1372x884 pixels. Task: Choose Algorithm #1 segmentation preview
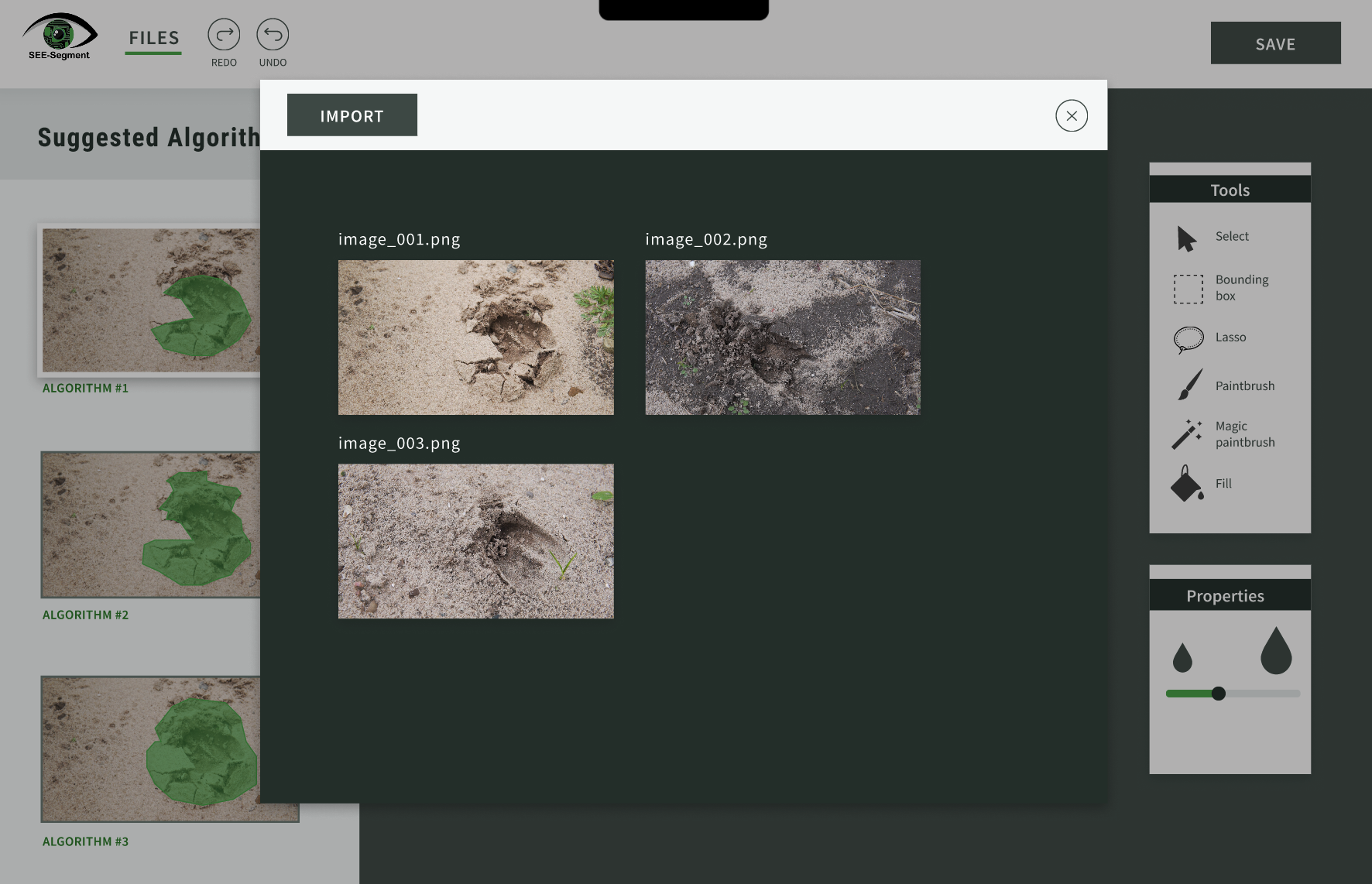(151, 300)
